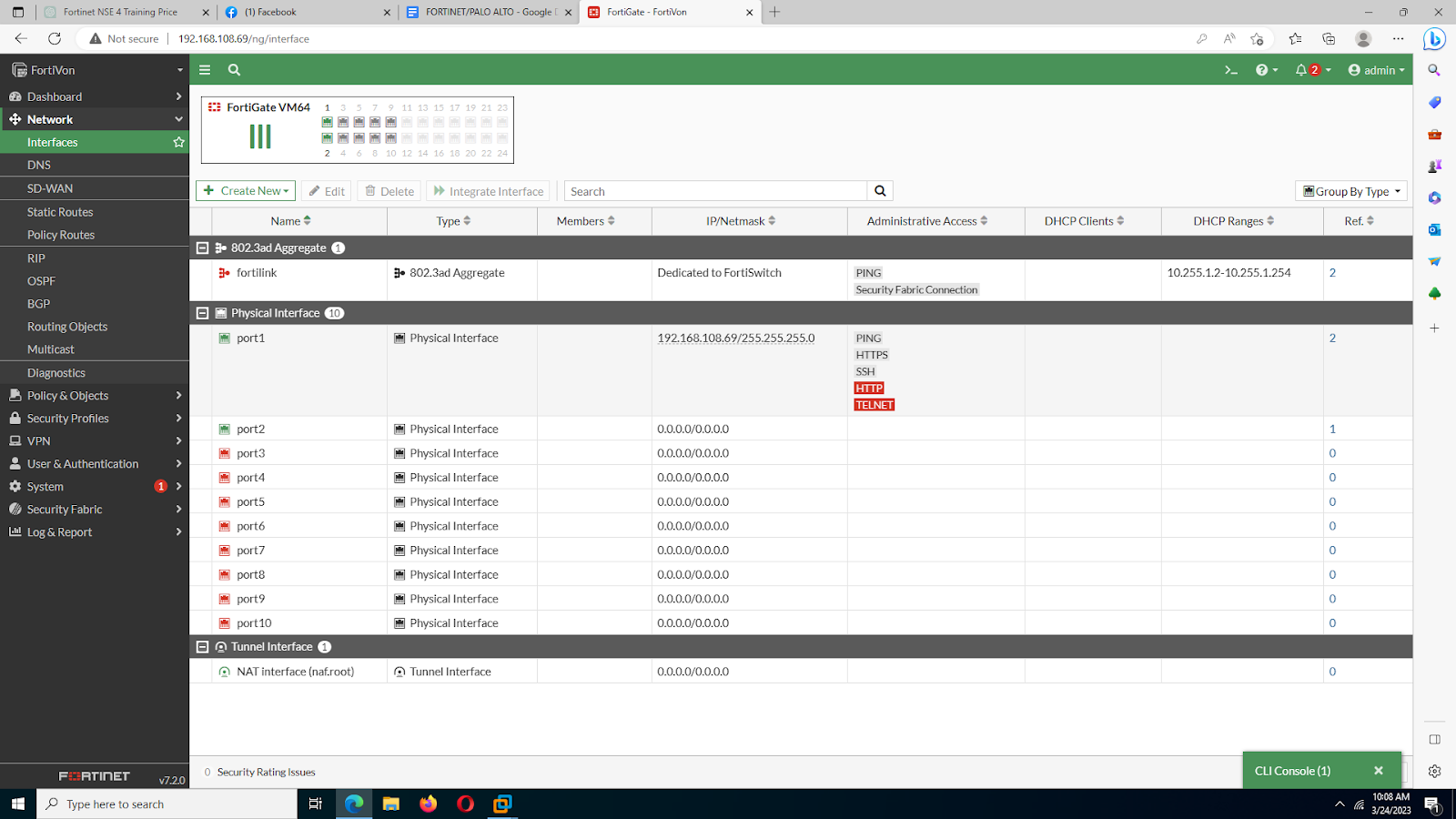Click the fortilink aggregate interface icon
The height and width of the screenshot is (819, 1456).
click(224, 273)
